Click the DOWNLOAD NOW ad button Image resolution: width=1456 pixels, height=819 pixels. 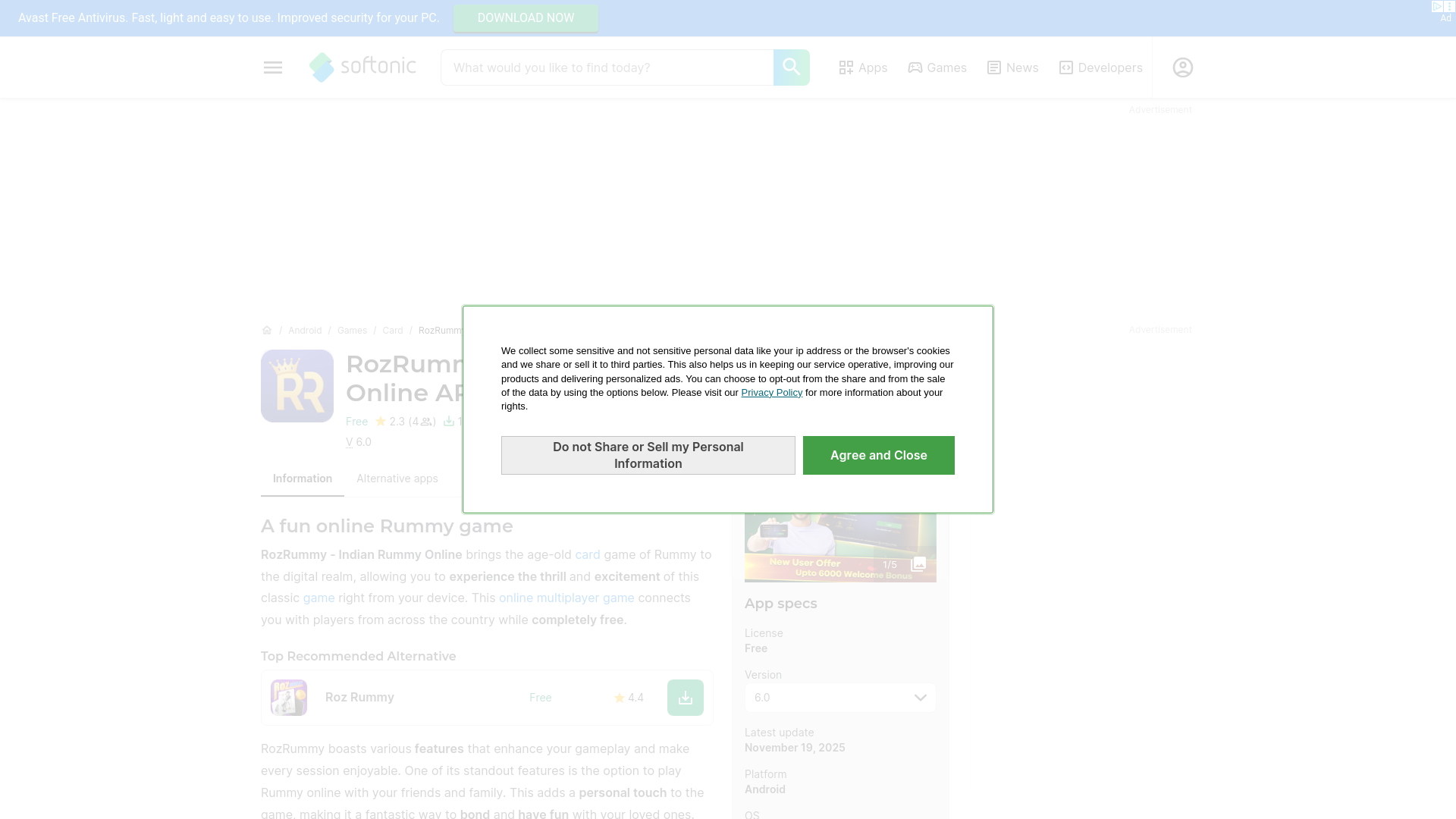526,18
